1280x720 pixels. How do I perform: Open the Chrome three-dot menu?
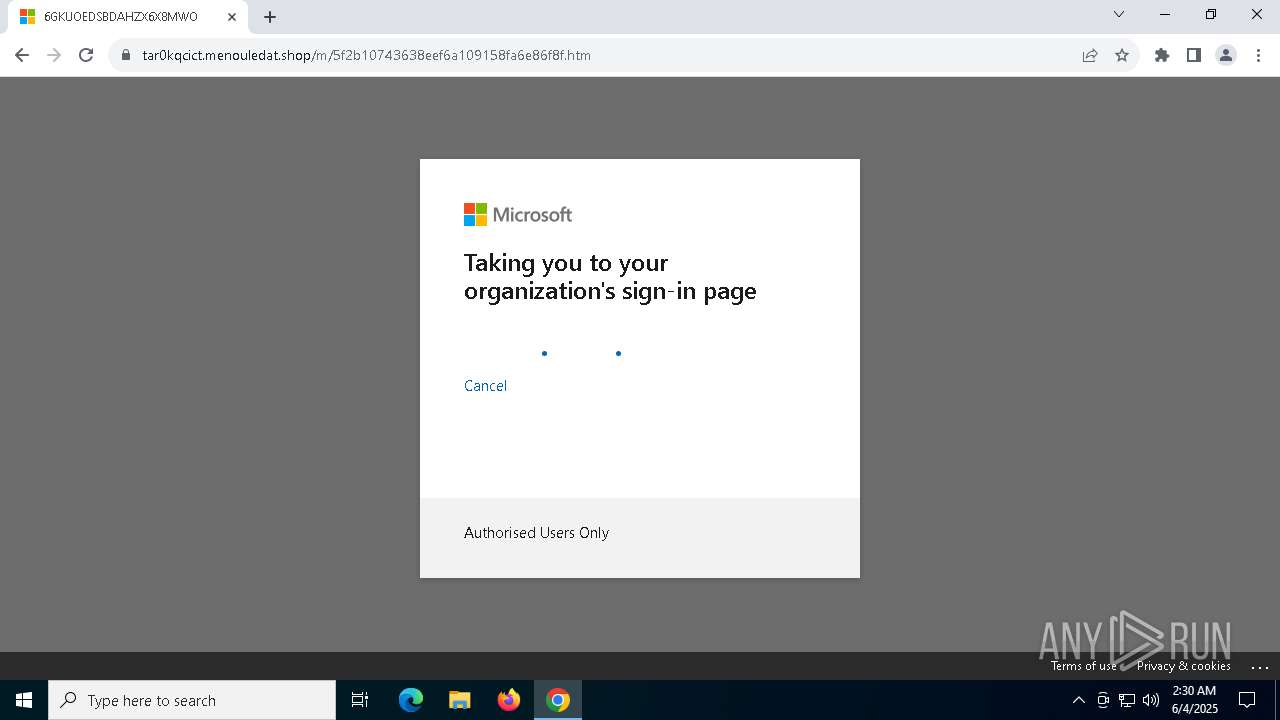click(1258, 55)
